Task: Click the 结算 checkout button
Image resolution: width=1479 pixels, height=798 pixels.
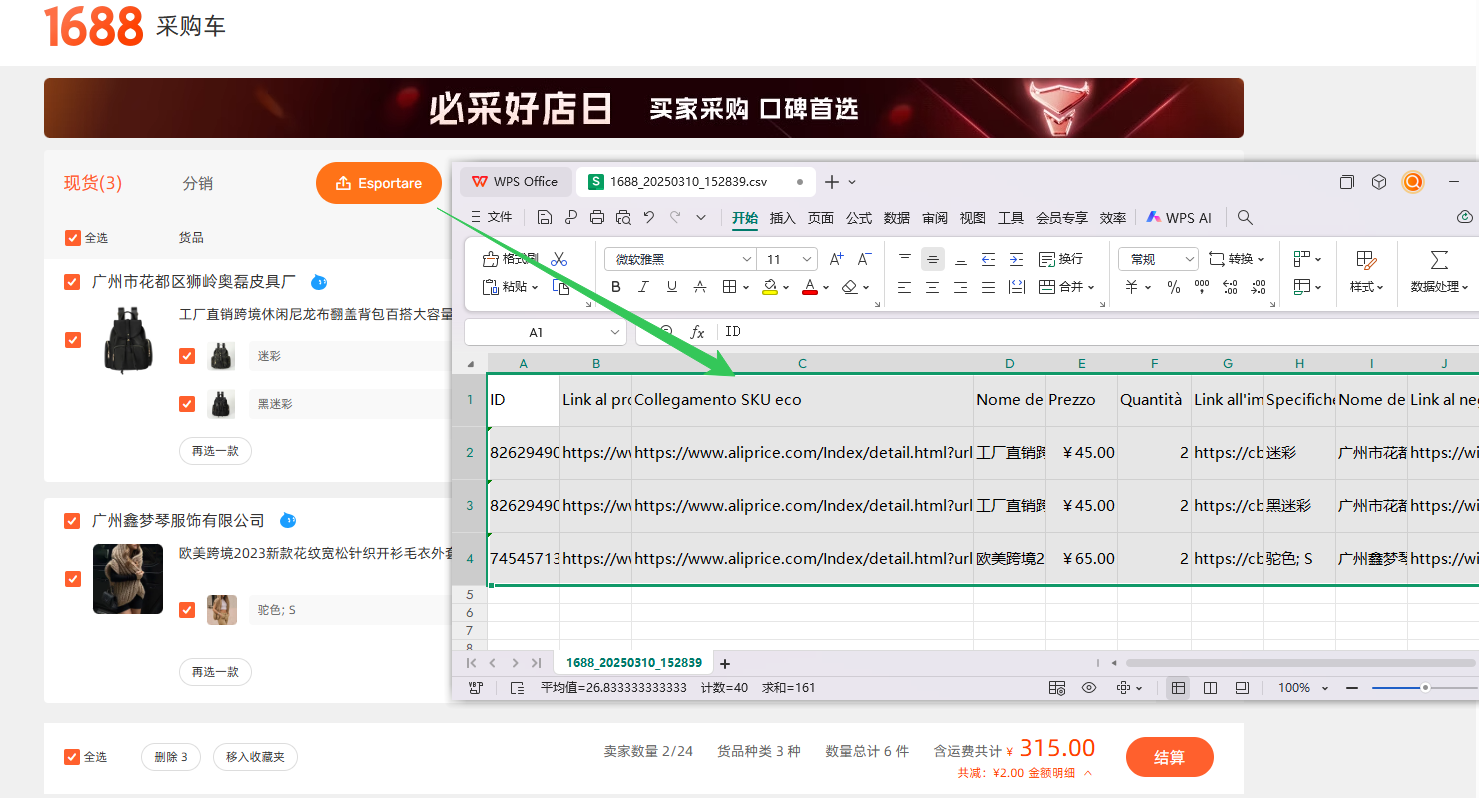Action: click(1170, 757)
